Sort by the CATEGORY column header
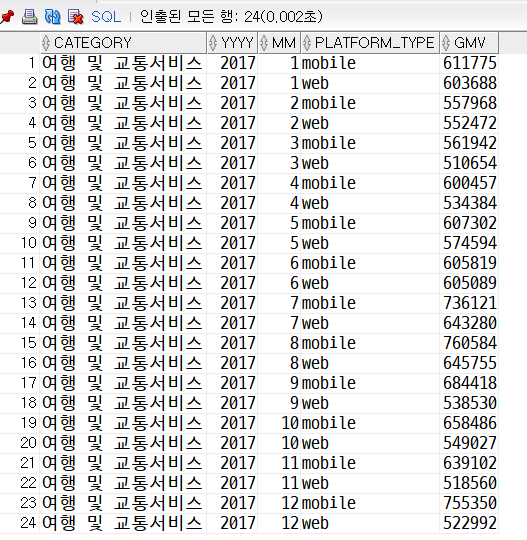Viewport: 527px width, 540px height. (123, 43)
